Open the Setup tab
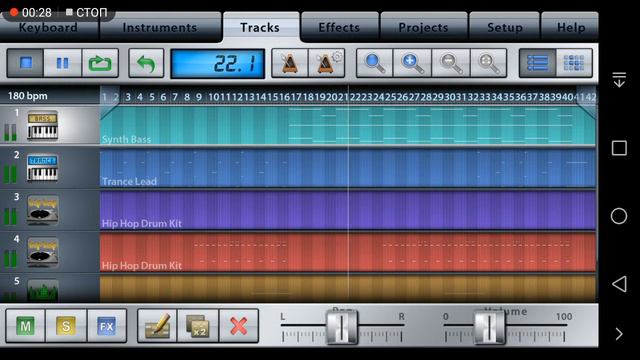Screen dimensions: 640x360 pyautogui.click(x=504, y=28)
